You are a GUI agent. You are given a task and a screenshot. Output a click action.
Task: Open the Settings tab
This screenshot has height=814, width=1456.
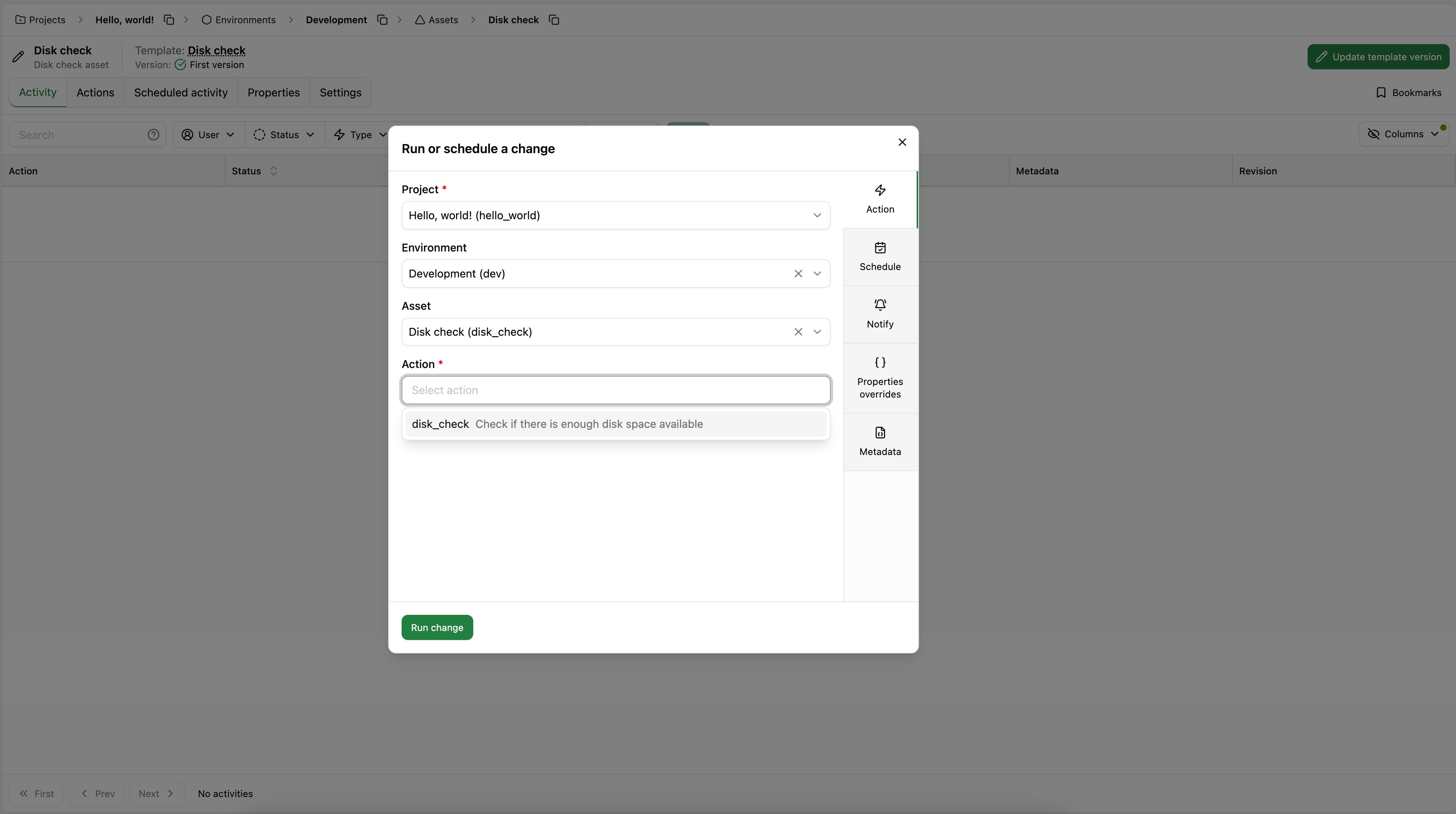[x=340, y=92]
